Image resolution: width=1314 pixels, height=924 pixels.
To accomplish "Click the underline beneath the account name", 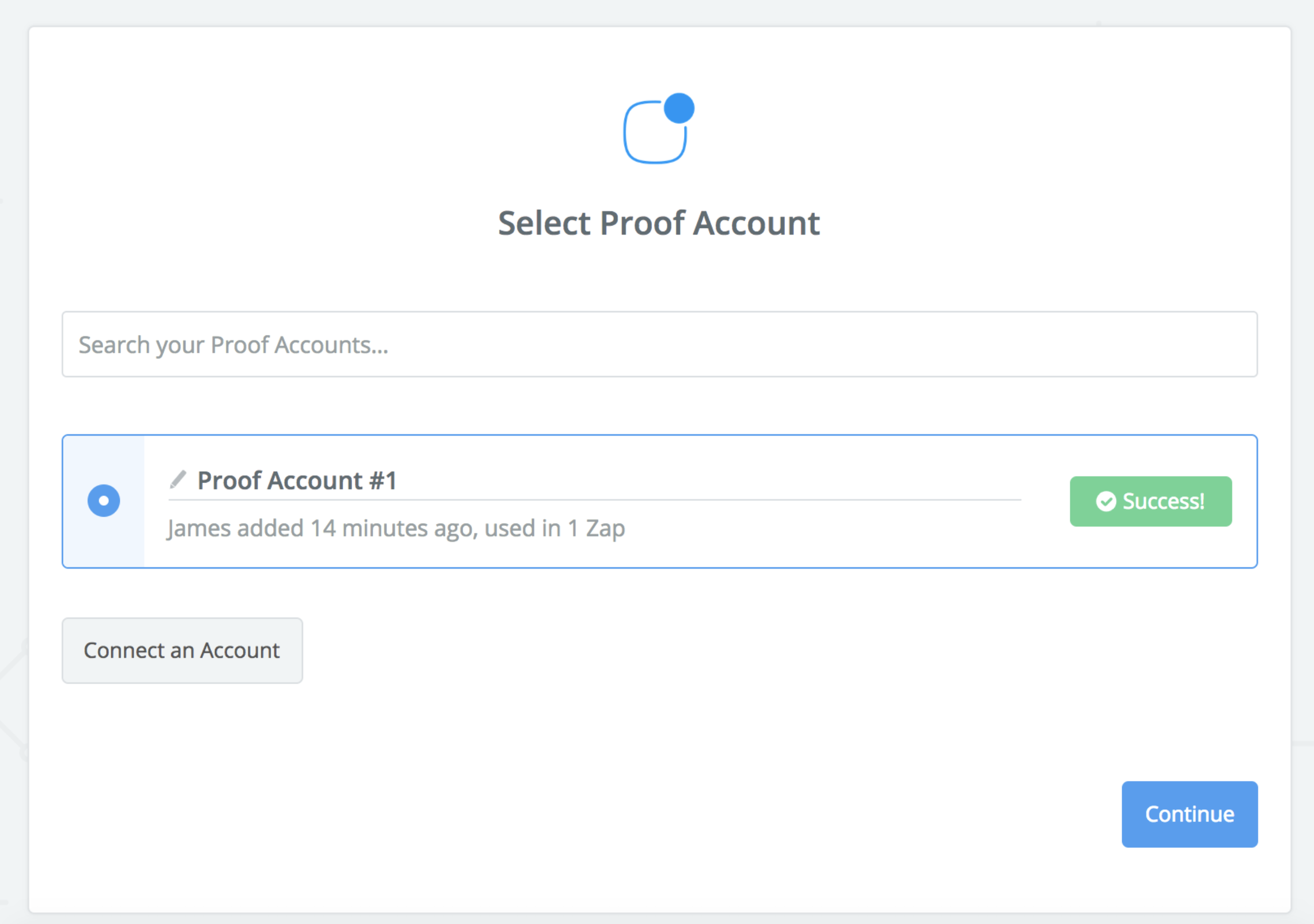I will pos(594,499).
